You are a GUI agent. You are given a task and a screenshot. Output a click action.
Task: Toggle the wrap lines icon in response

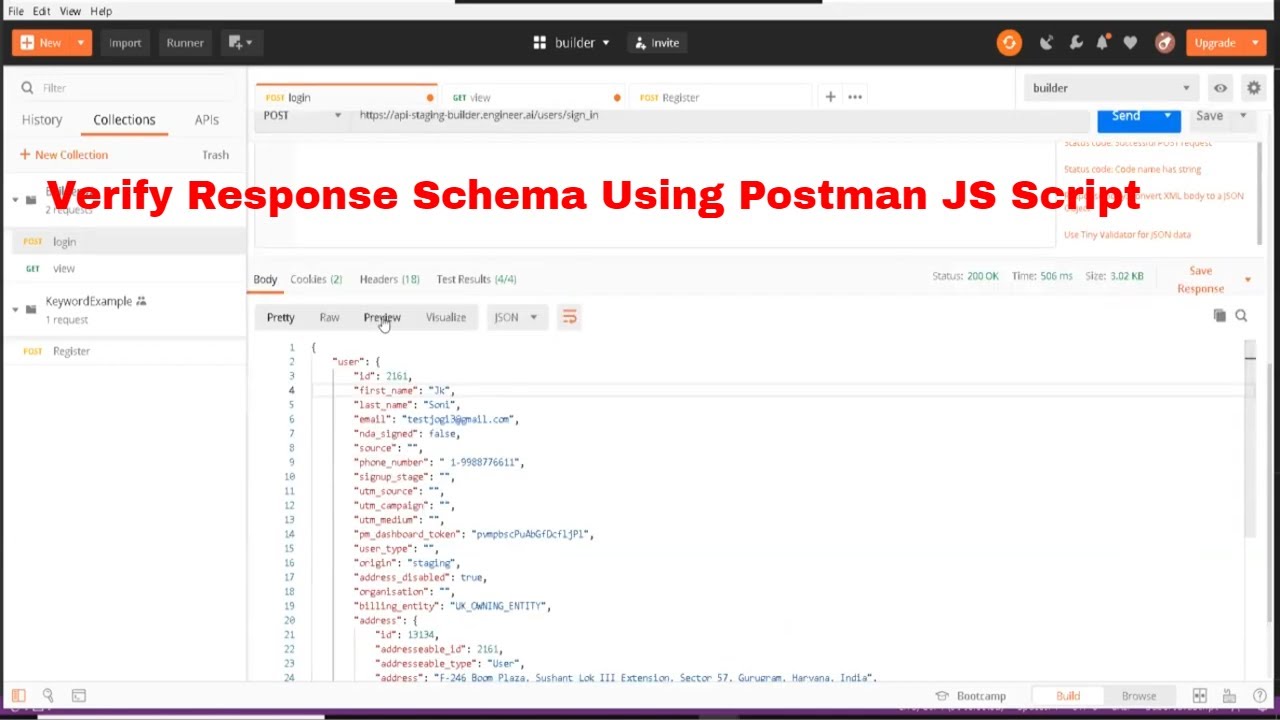[x=569, y=317]
